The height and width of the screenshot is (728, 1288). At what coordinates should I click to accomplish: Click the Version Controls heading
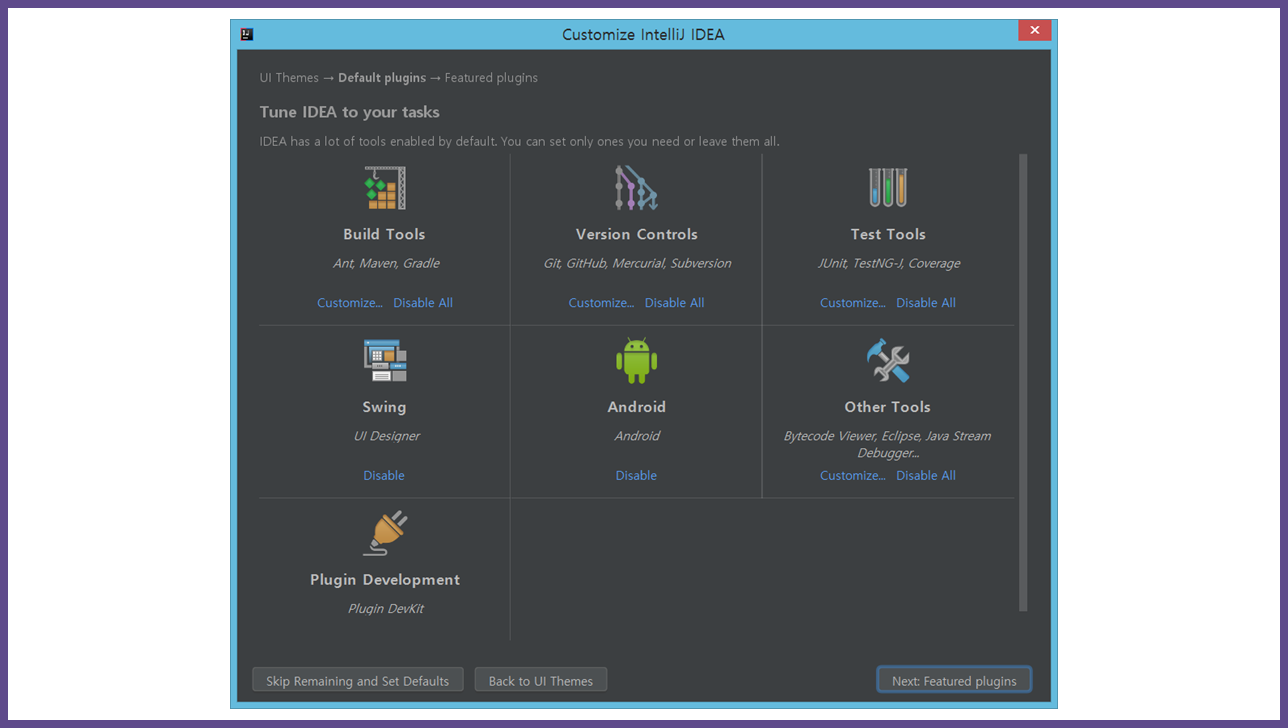coord(637,234)
